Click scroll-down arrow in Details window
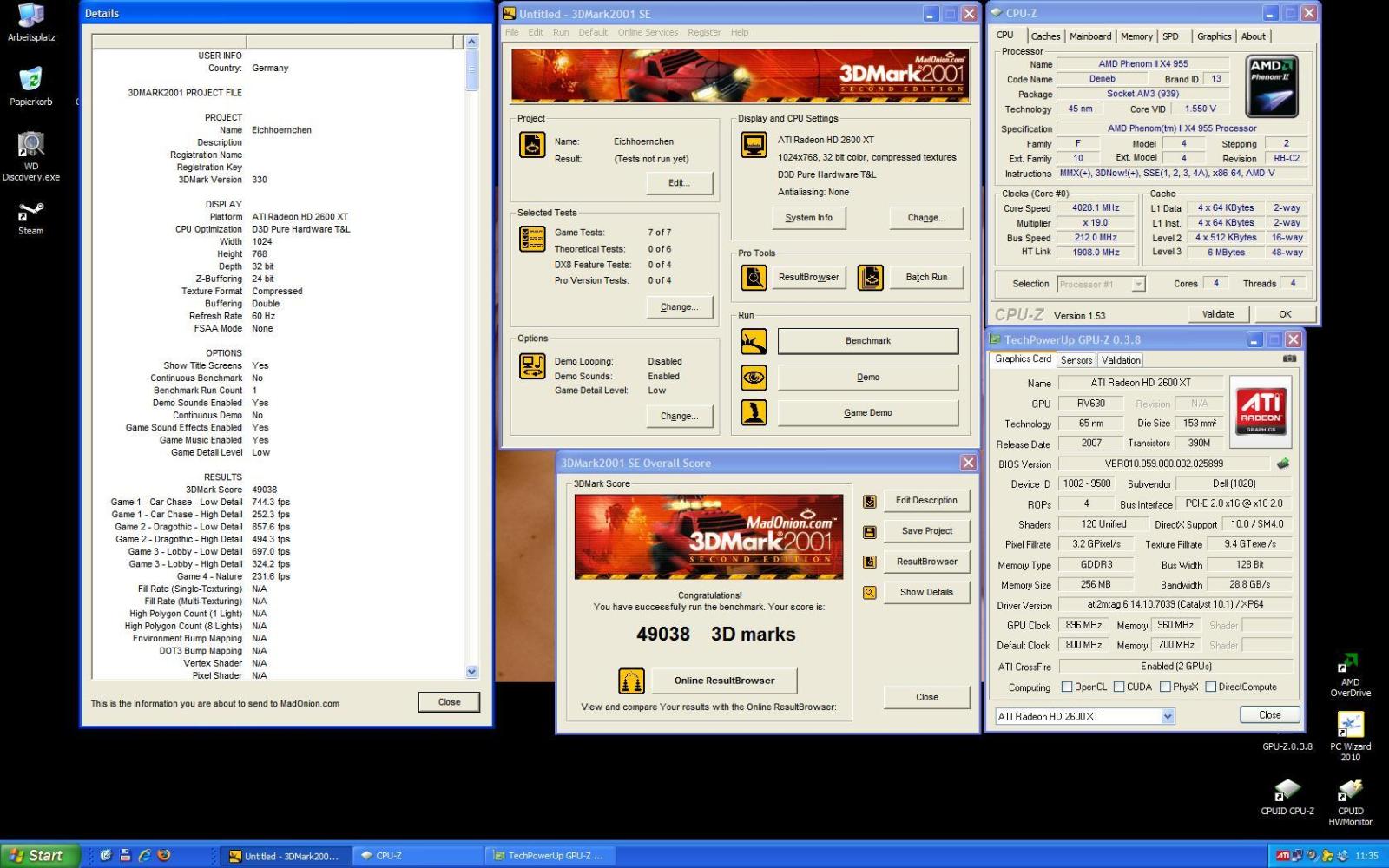Screen dimensions: 1389x868 click(472, 672)
